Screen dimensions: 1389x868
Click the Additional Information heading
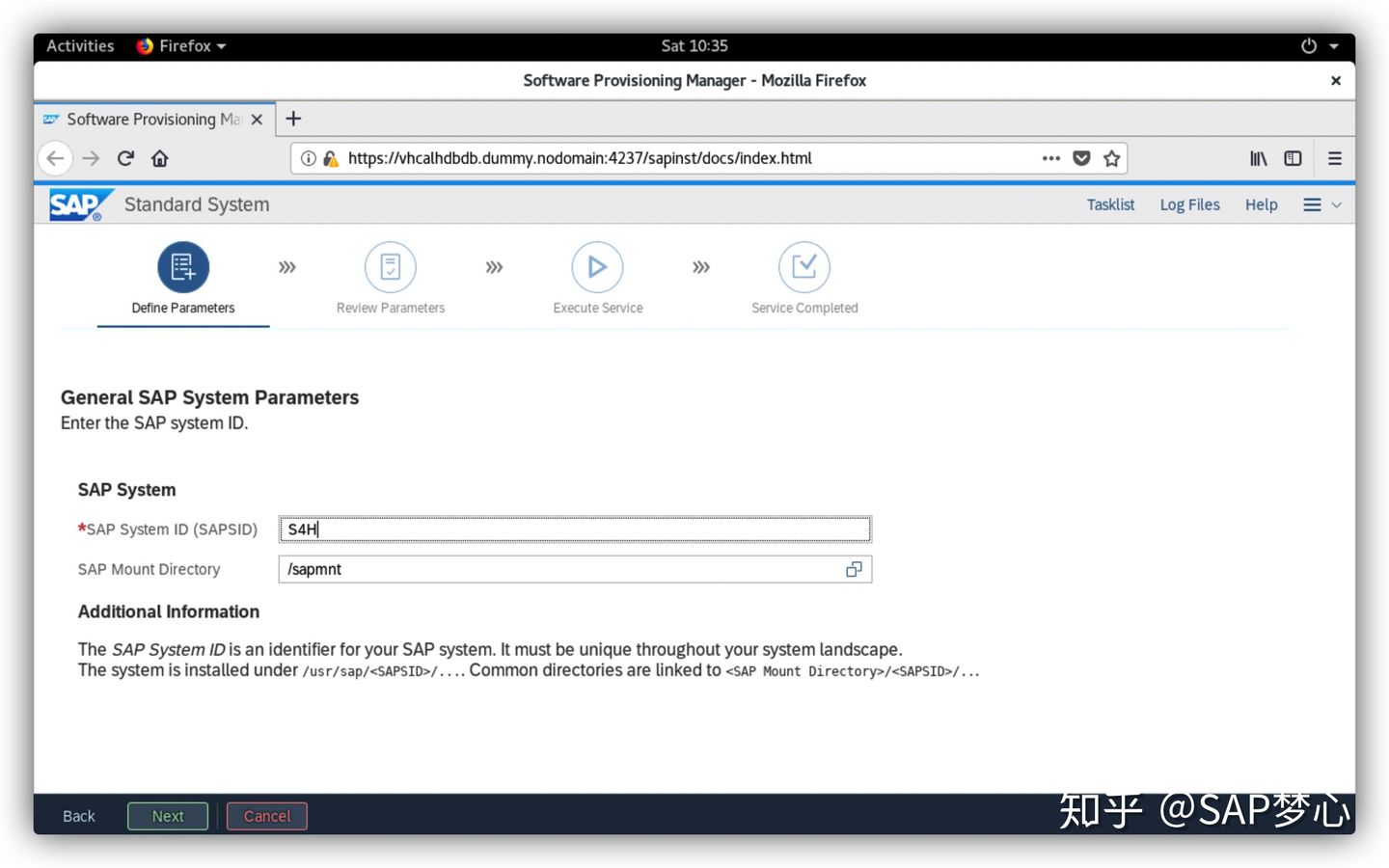(x=169, y=611)
